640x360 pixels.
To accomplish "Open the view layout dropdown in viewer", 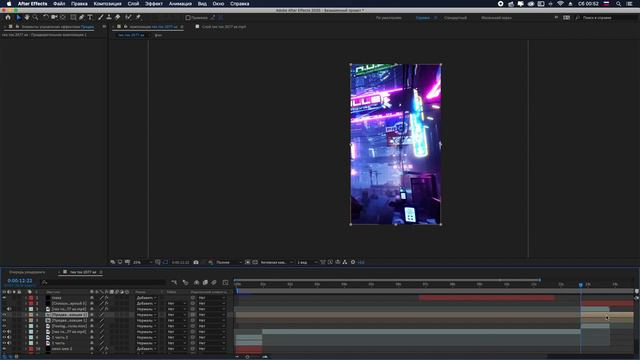I will [307, 262].
